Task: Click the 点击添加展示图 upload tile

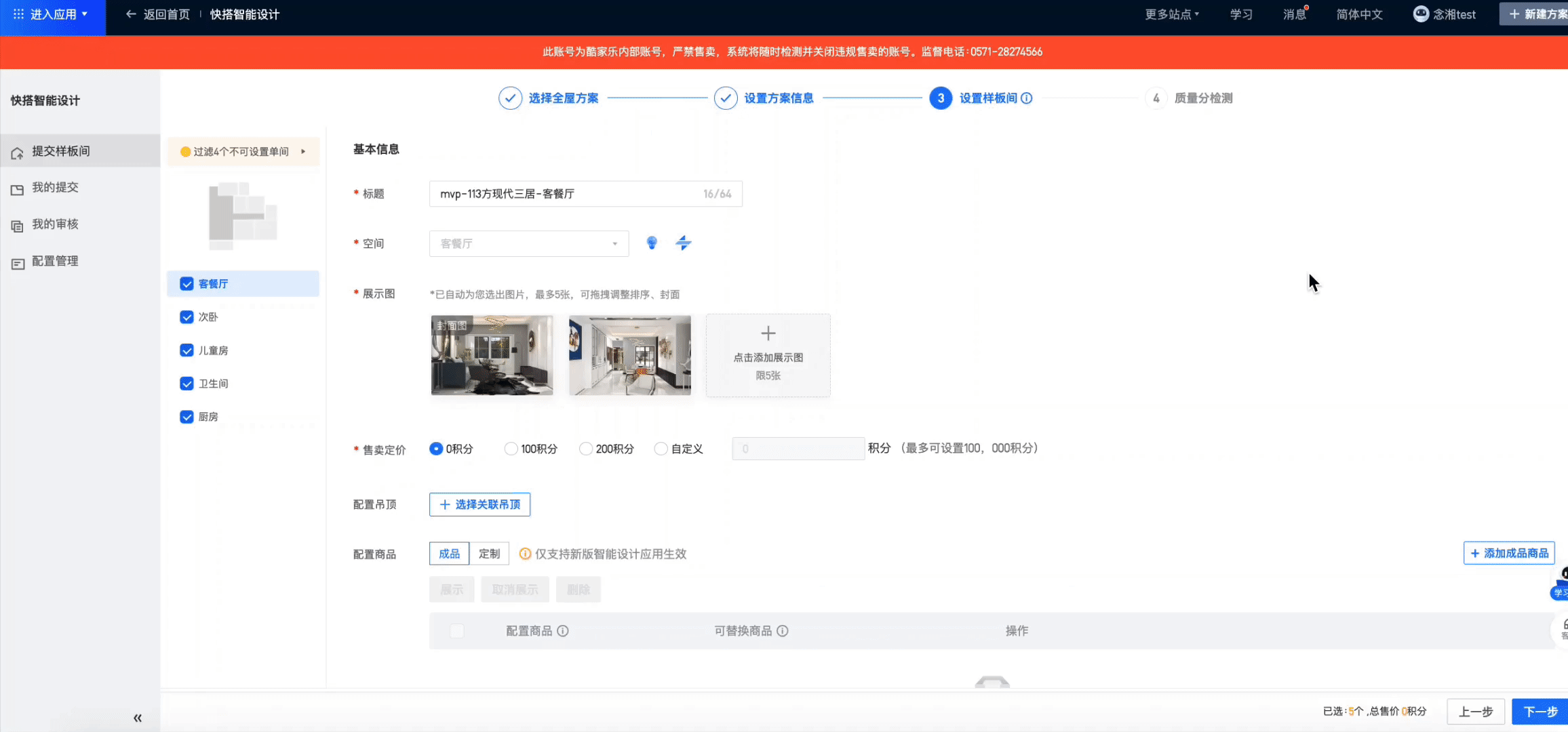Action: point(768,355)
